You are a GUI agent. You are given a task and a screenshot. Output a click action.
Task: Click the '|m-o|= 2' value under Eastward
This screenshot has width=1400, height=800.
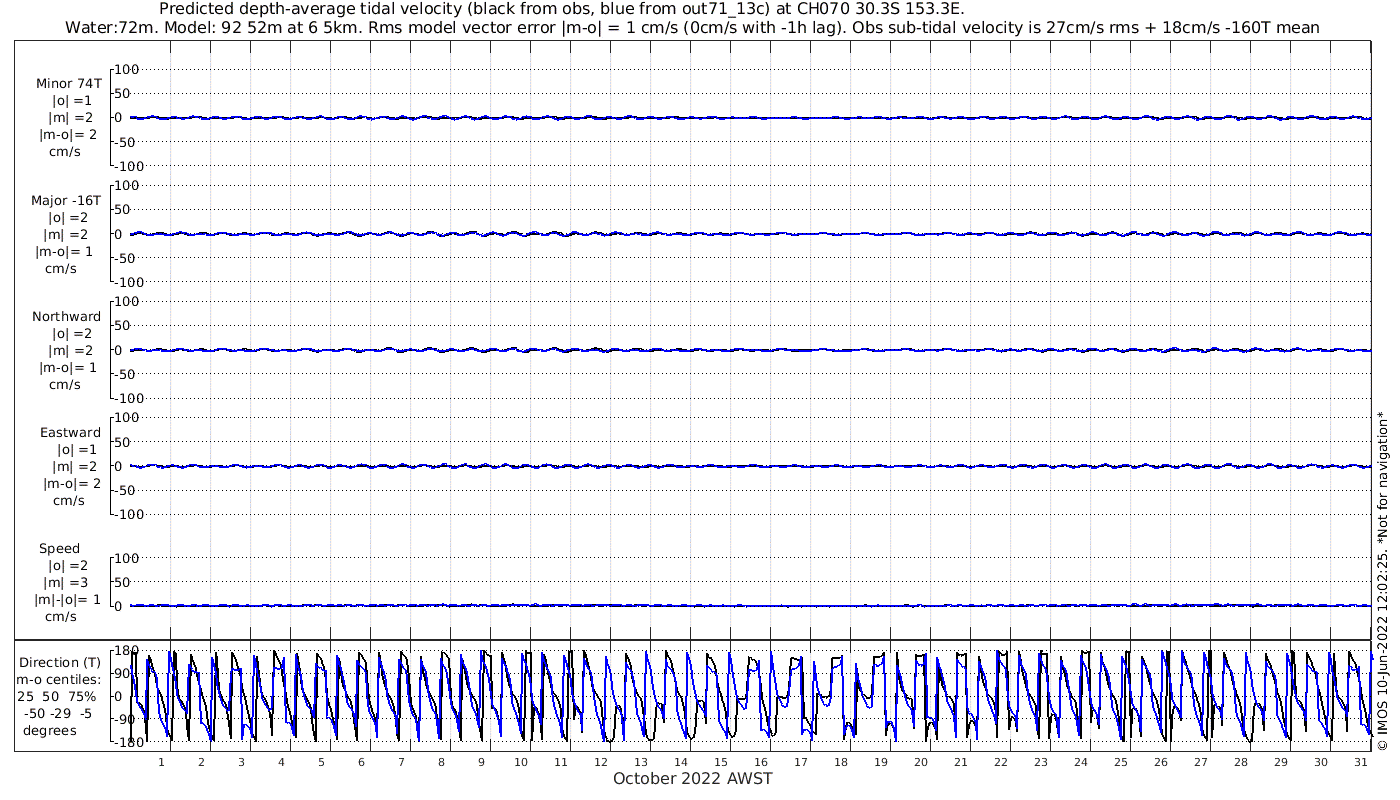[x=72, y=483]
